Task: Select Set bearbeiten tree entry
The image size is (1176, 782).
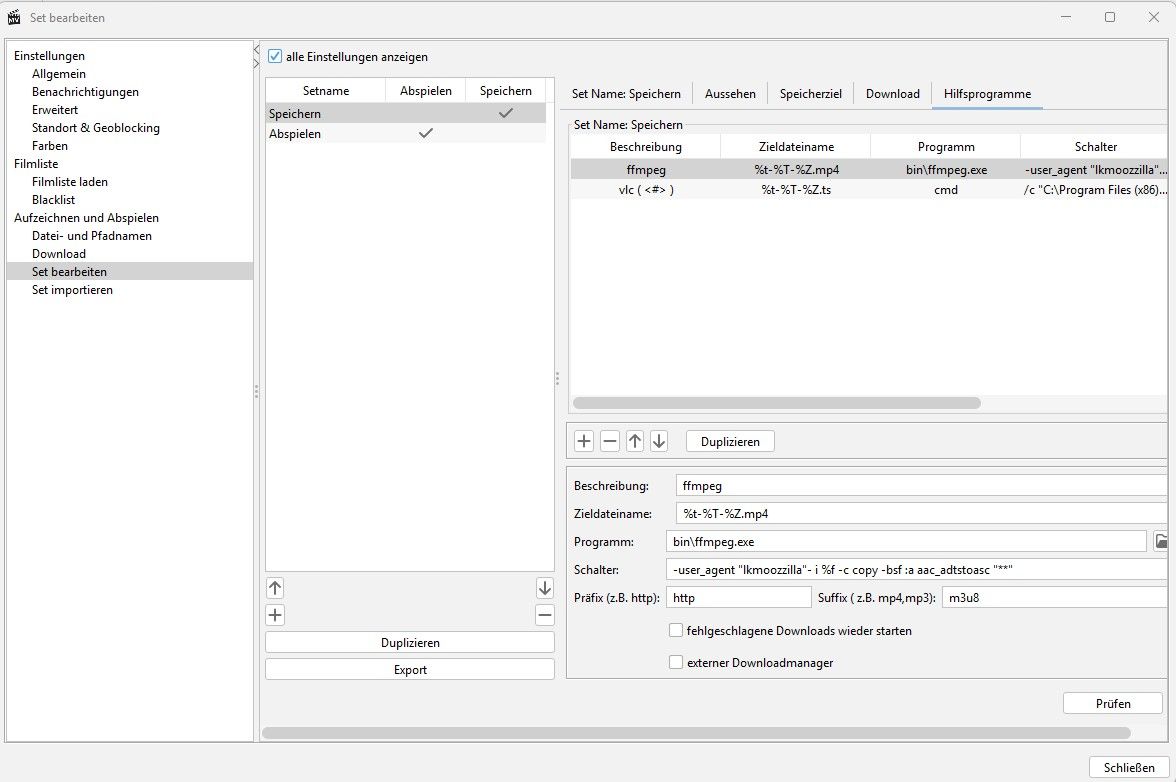Action: (130, 271)
